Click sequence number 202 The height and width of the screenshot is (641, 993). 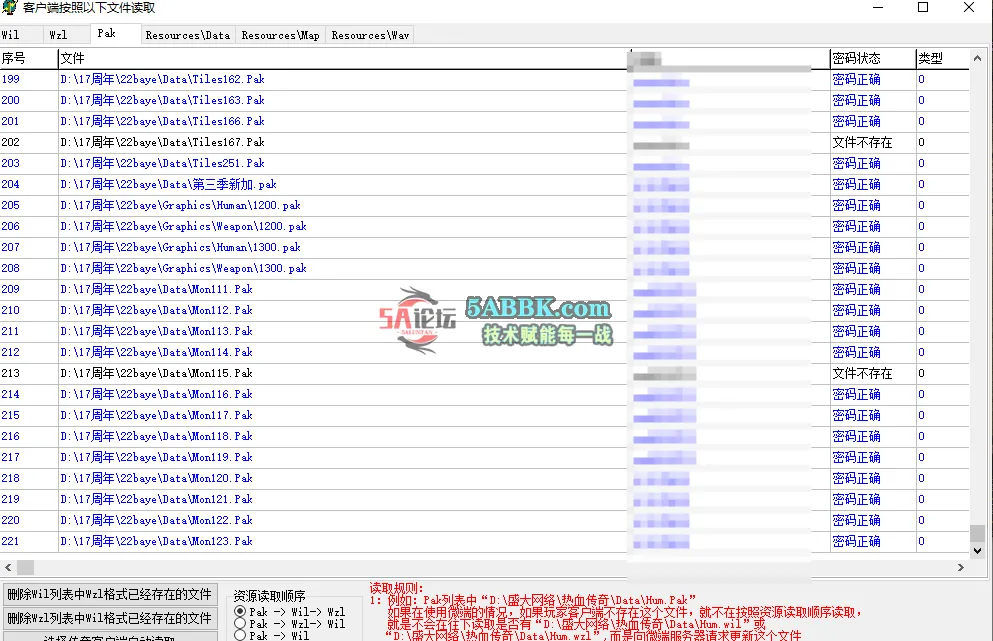coord(10,142)
